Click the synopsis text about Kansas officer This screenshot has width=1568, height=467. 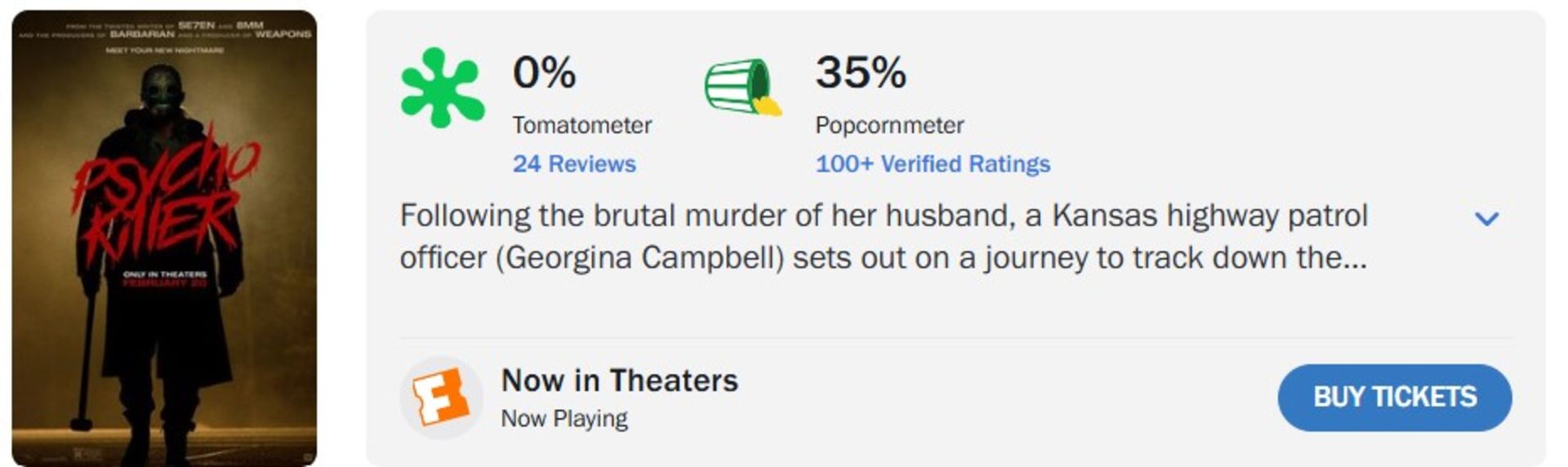coord(883,237)
